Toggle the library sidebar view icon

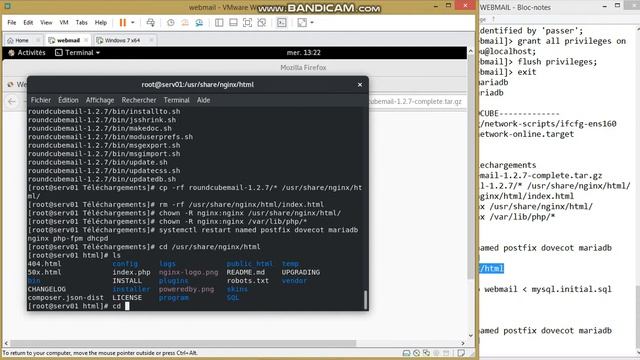coord(219,22)
